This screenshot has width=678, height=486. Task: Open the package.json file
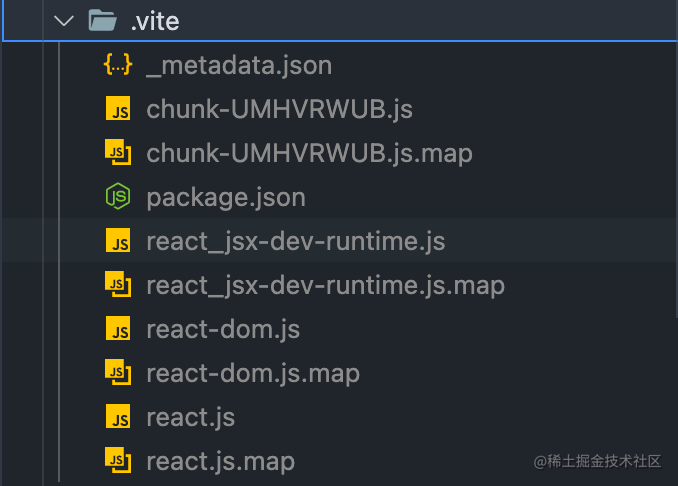(x=225, y=198)
